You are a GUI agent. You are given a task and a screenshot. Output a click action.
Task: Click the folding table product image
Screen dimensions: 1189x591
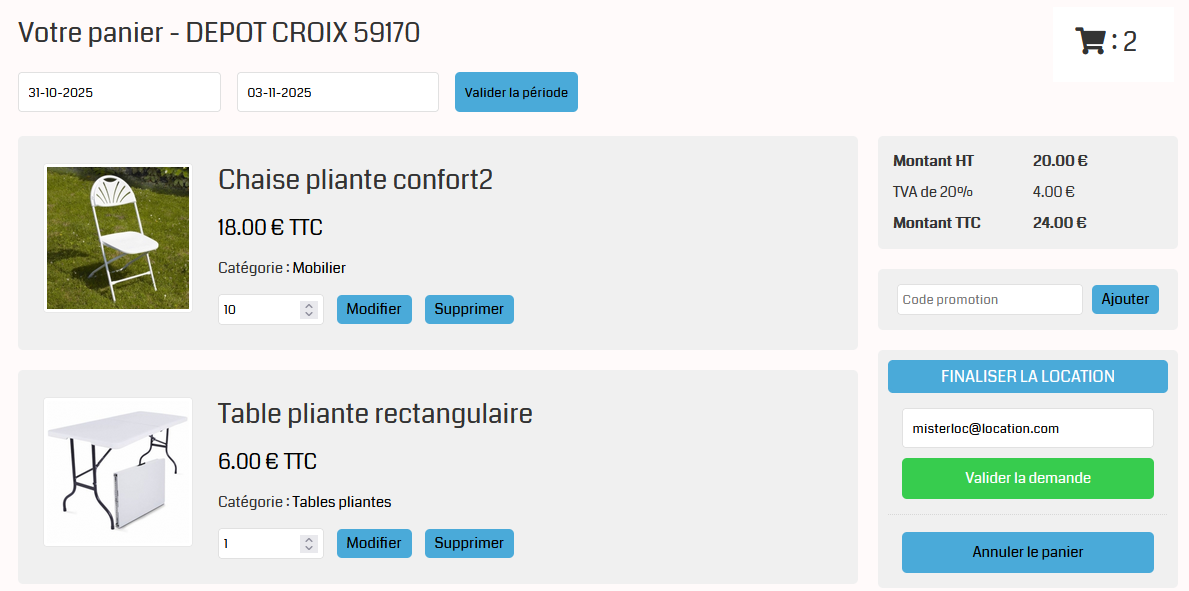118,472
